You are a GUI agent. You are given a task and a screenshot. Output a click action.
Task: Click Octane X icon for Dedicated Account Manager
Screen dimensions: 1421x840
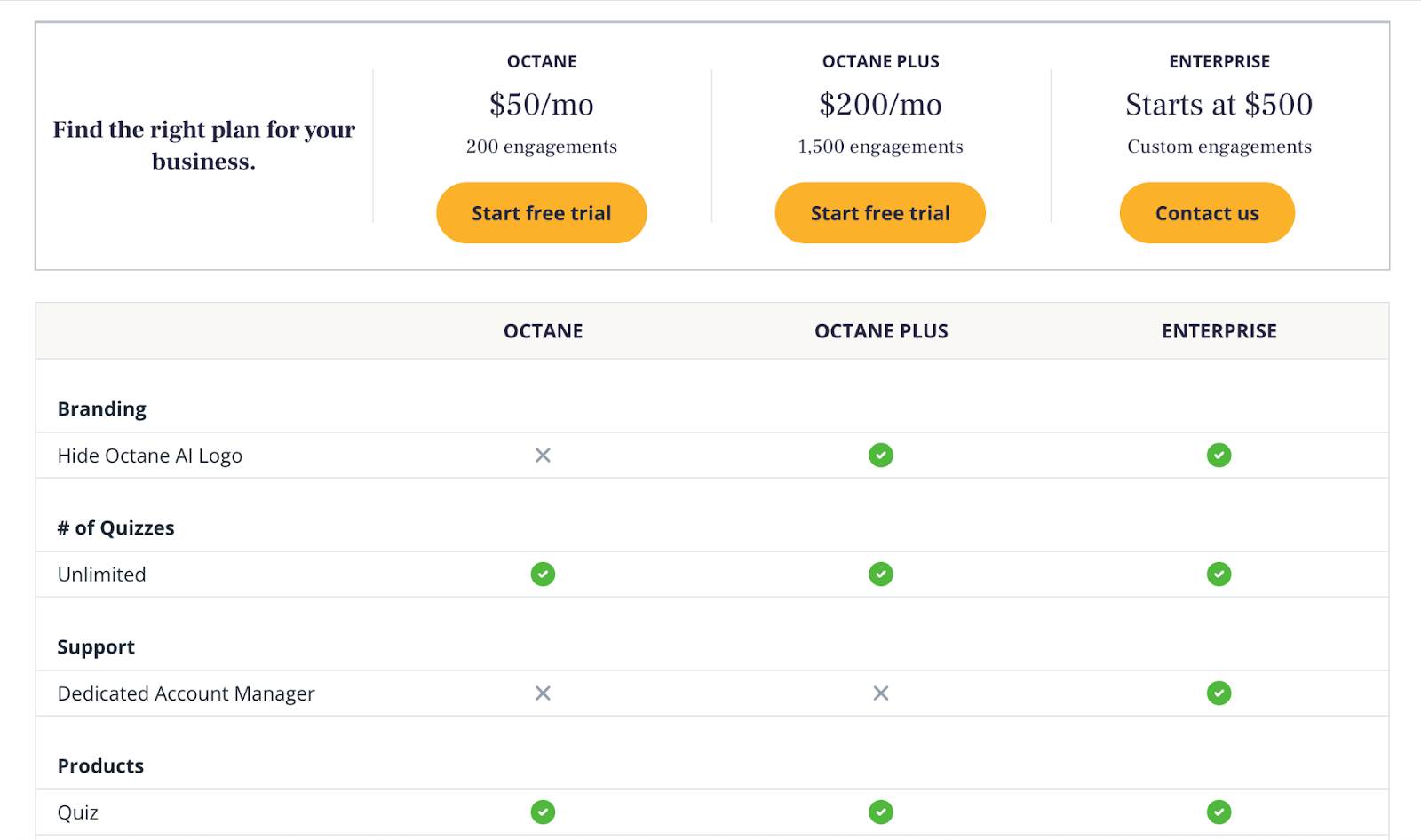pyautogui.click(x=543, y=693)
